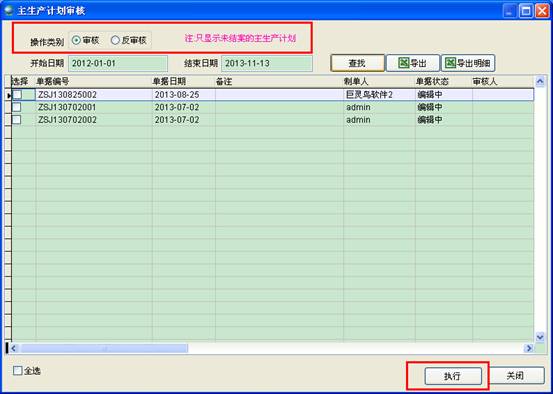The height and width of the screenshot is (394, 553).
Task: Click 编辑中 status in row ZSJ130825002
Action: tap(444, 95)
